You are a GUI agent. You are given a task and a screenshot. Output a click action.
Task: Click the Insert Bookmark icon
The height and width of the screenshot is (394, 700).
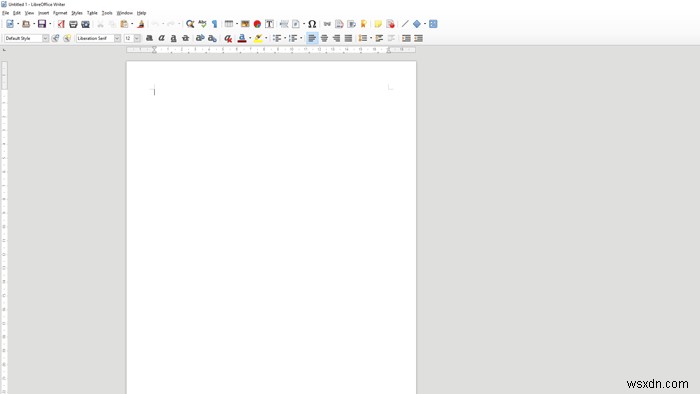pyautogui.click(x=363, y=24)
